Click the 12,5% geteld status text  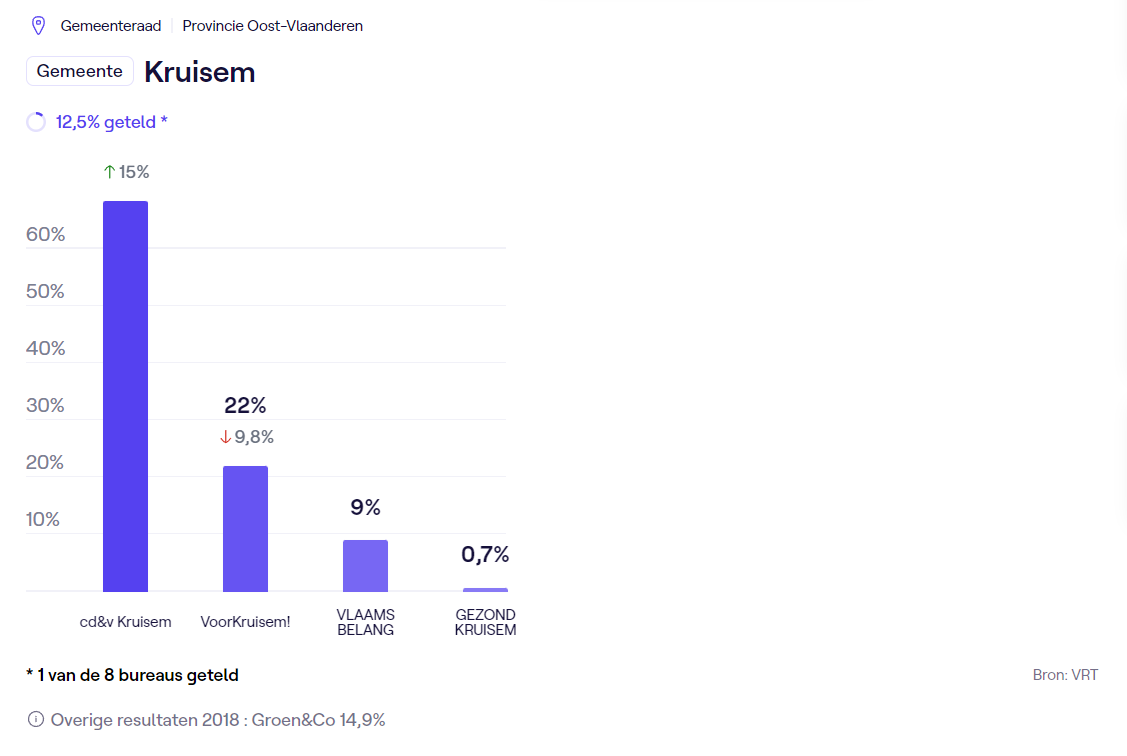[111, 122]
